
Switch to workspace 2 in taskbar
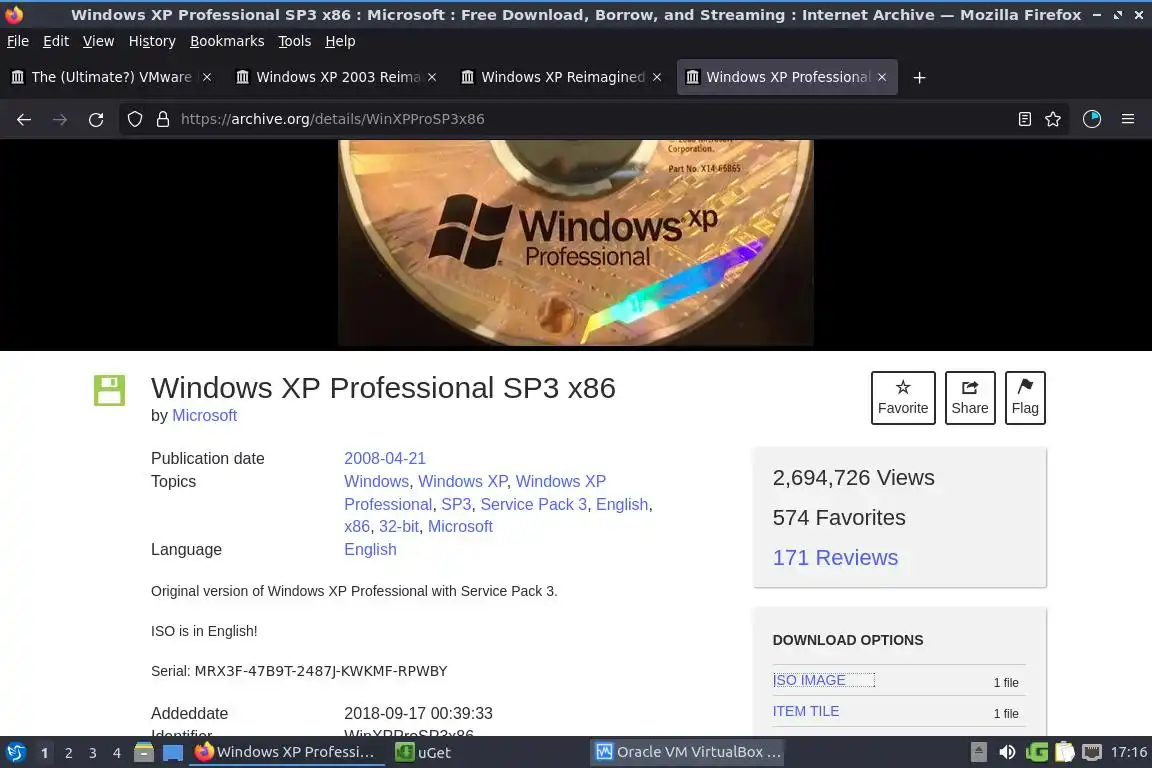point(69,753)
